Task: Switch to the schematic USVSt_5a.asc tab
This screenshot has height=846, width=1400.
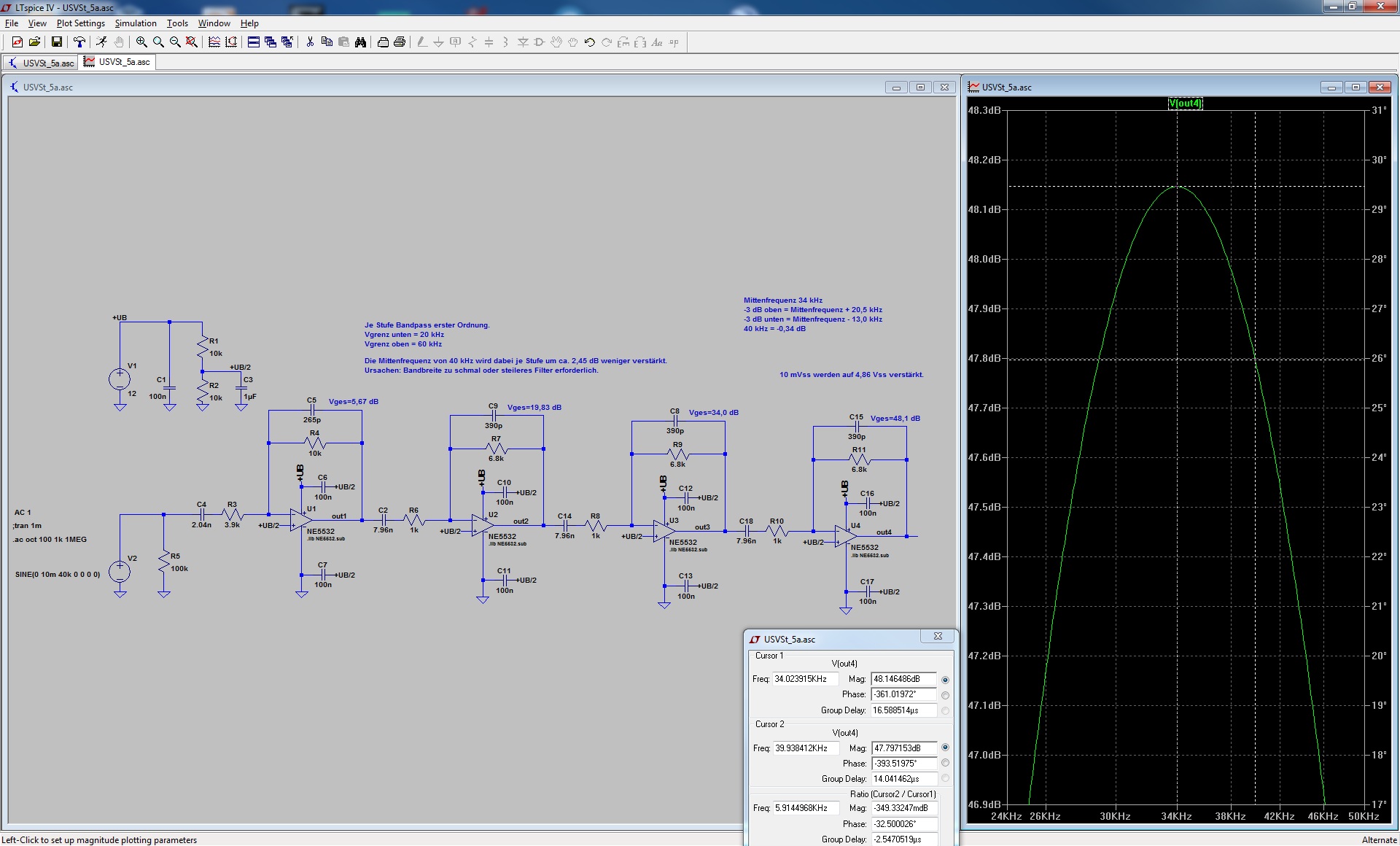Action: (x=42, y=63)
